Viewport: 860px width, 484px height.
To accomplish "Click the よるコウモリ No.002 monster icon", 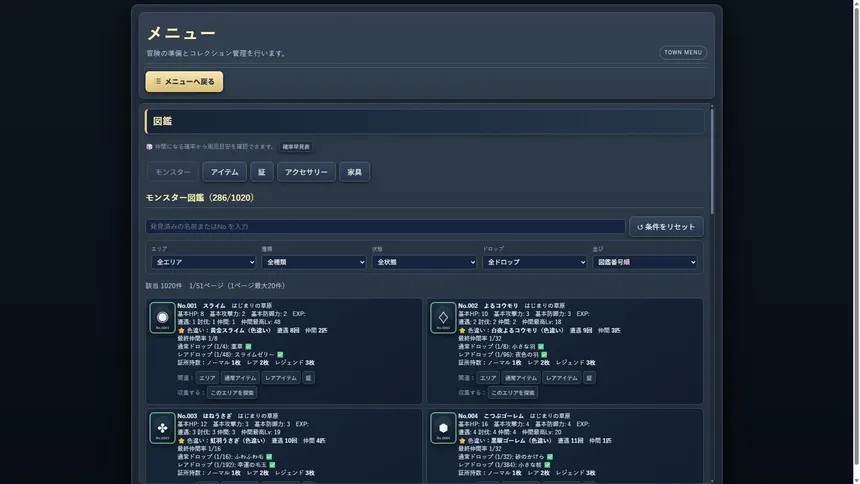I will [443, 318].
